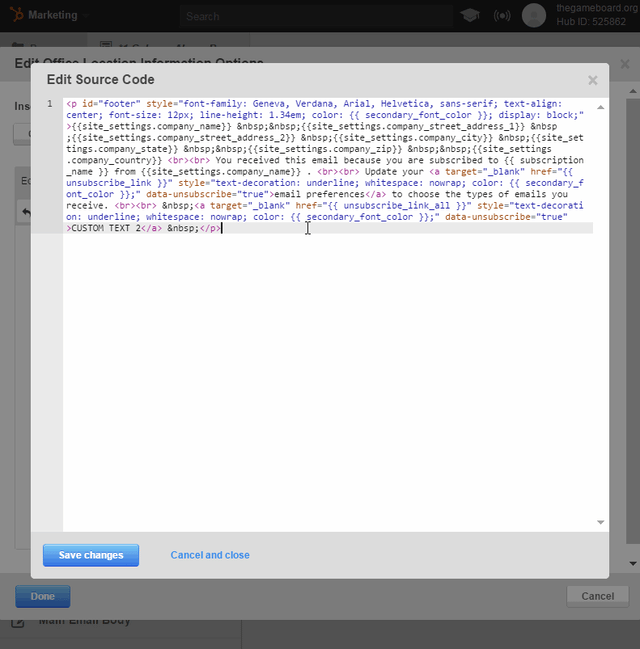Image resolution: width=640 pixels, height=649 pixels.
Task: Click thegameboard.org account name
Action: [x=597, y=8]
